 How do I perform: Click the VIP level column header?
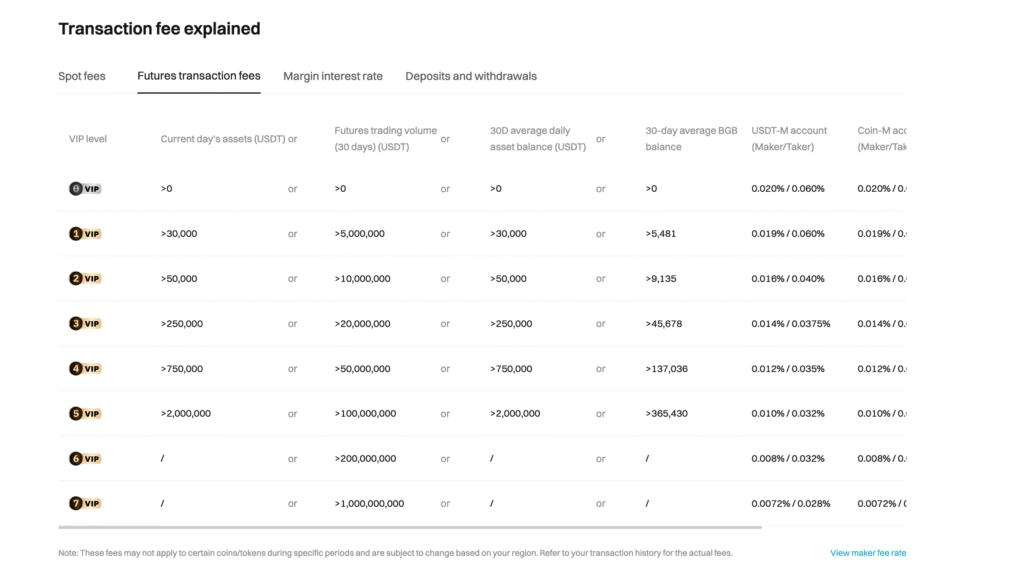(88, 139)
